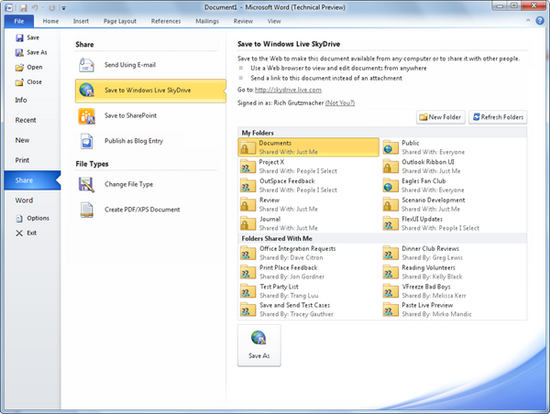Open Options in the left menu
The image size is (550, 414).
[32, 218]
